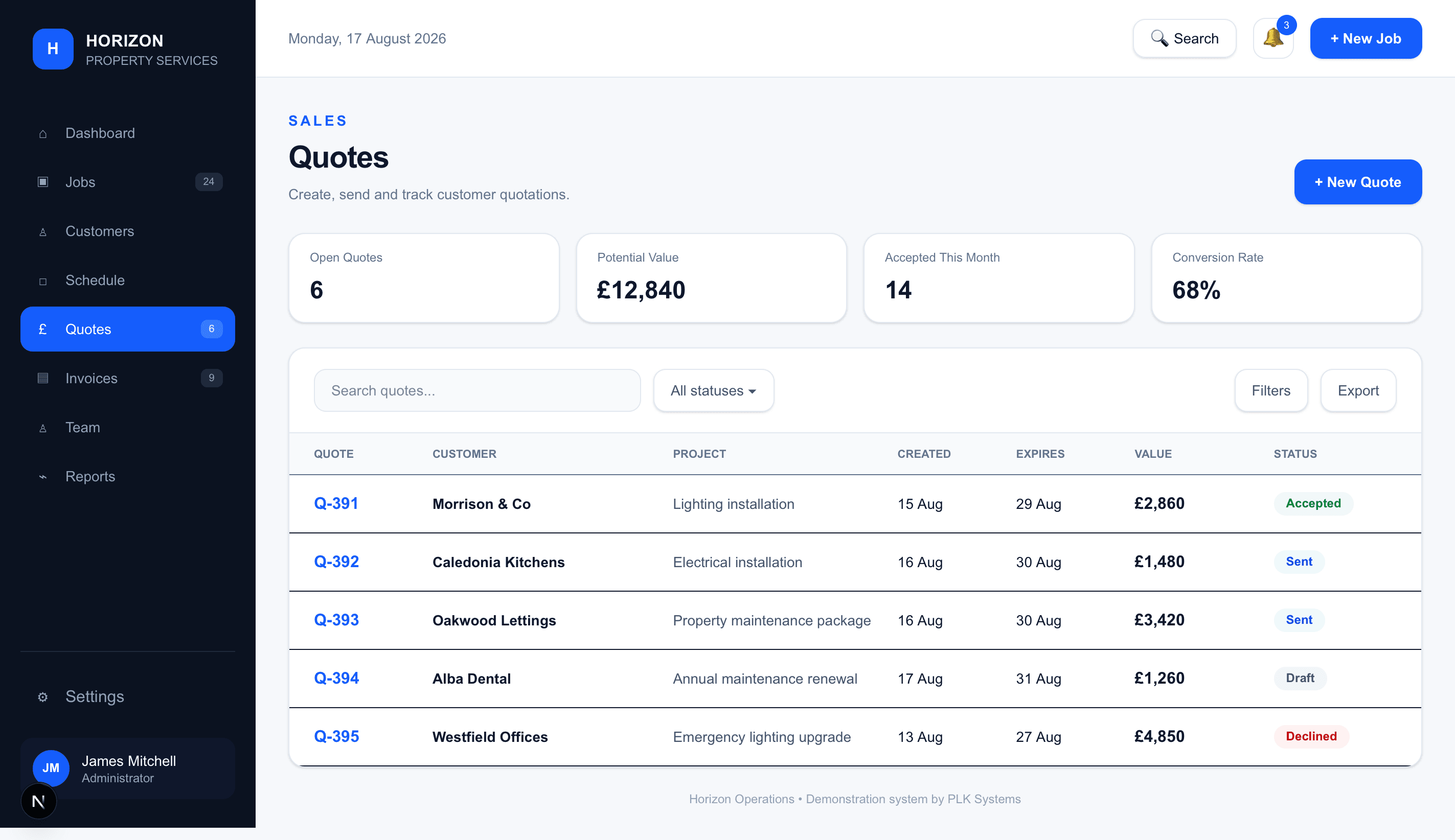Open quote Q-391 link

coord(336,503)
